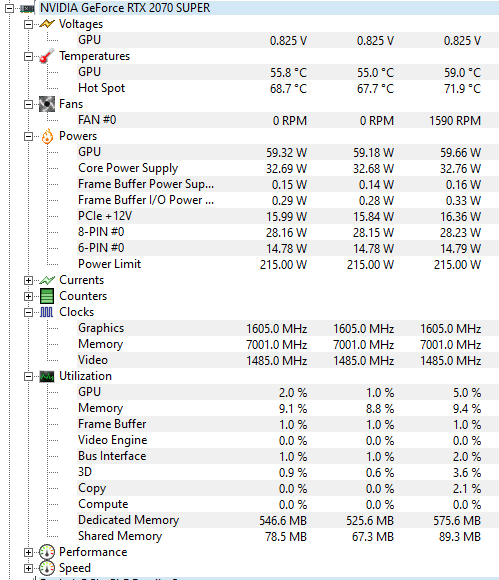Expand the Speed section

(28, 568)
